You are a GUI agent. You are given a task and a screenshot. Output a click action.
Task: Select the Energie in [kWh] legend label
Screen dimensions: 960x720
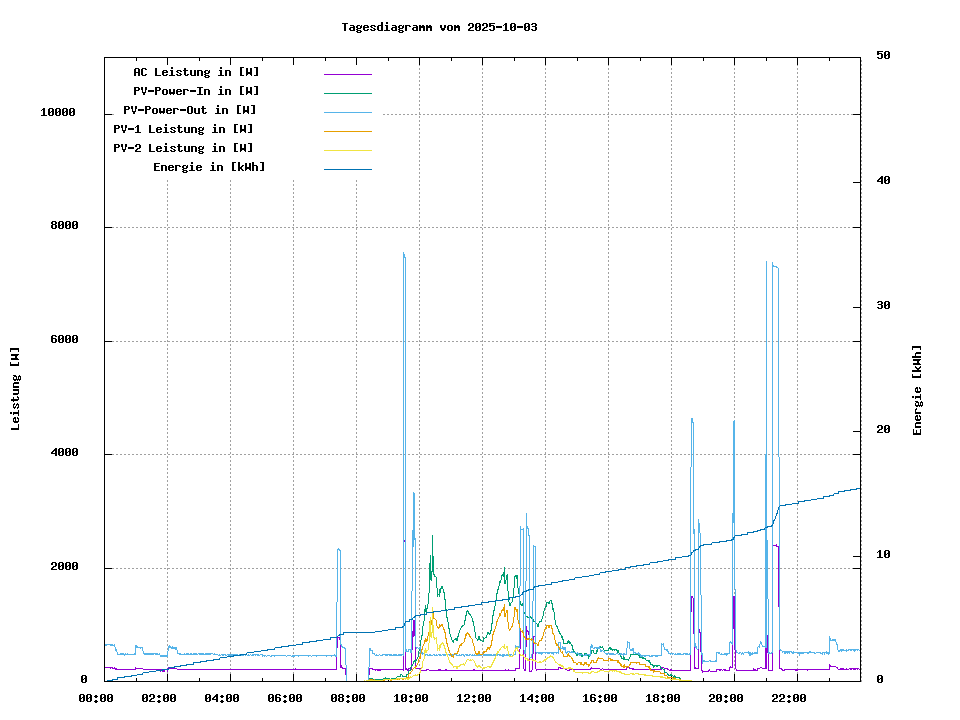(x=209, y=168)
